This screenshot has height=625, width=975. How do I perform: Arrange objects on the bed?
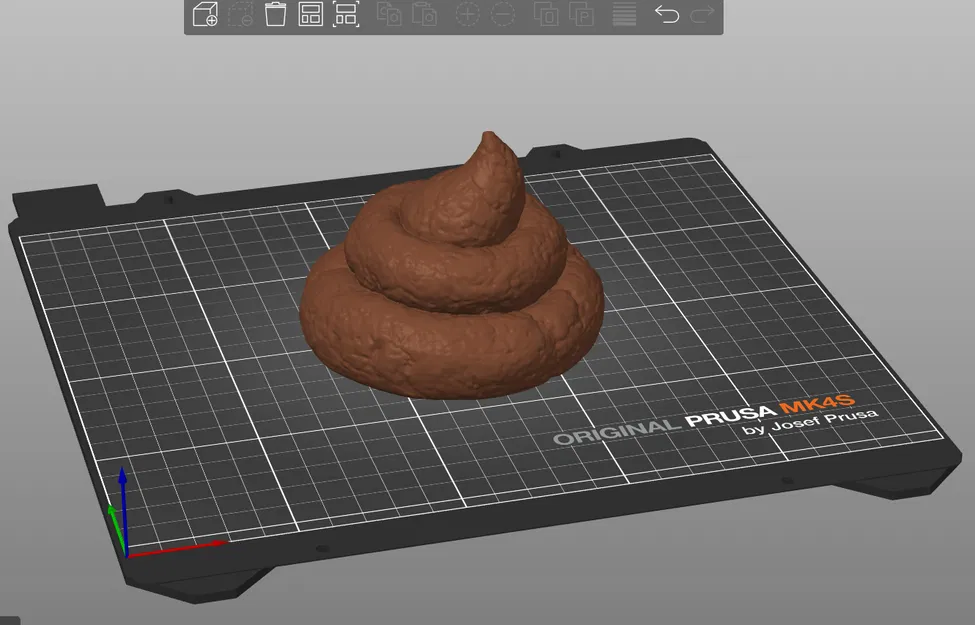(x=310, y=14)
